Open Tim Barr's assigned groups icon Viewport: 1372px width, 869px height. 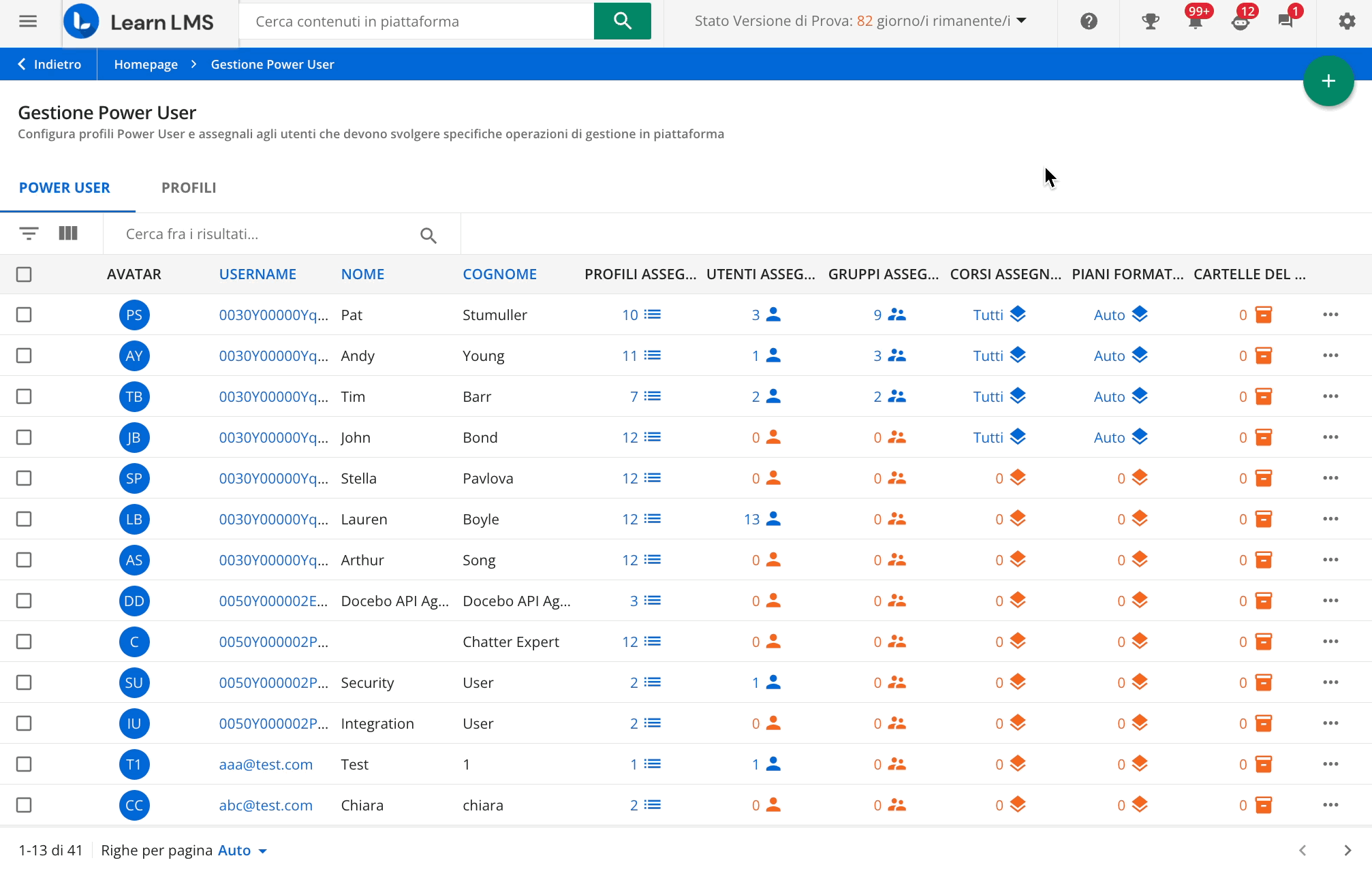tap(897, 396)
